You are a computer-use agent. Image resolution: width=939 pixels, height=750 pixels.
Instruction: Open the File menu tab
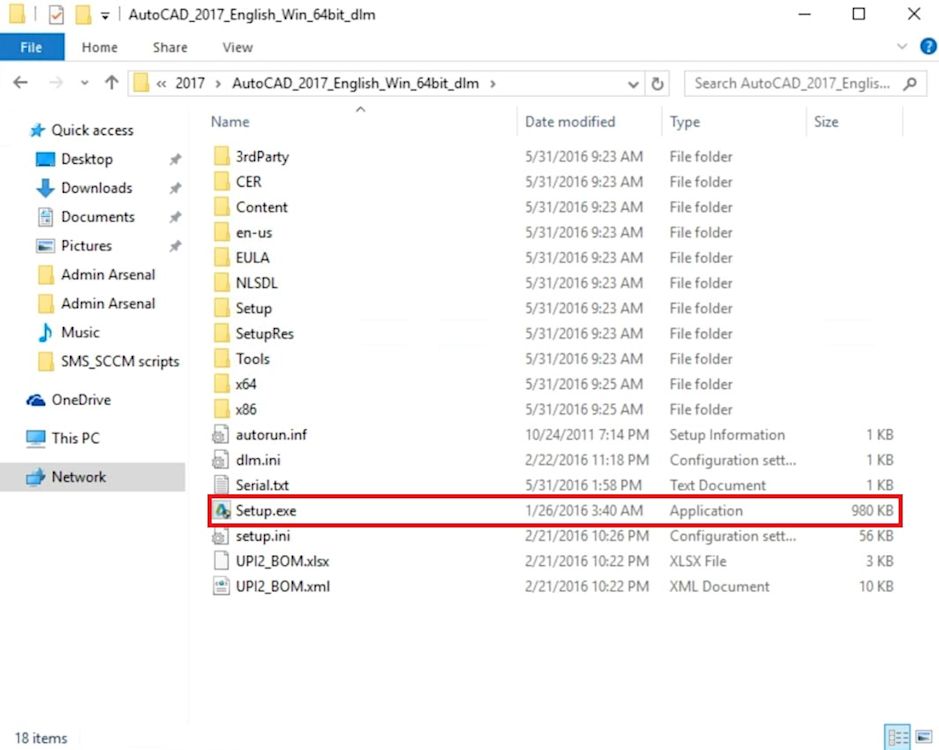tap(32, 47)
